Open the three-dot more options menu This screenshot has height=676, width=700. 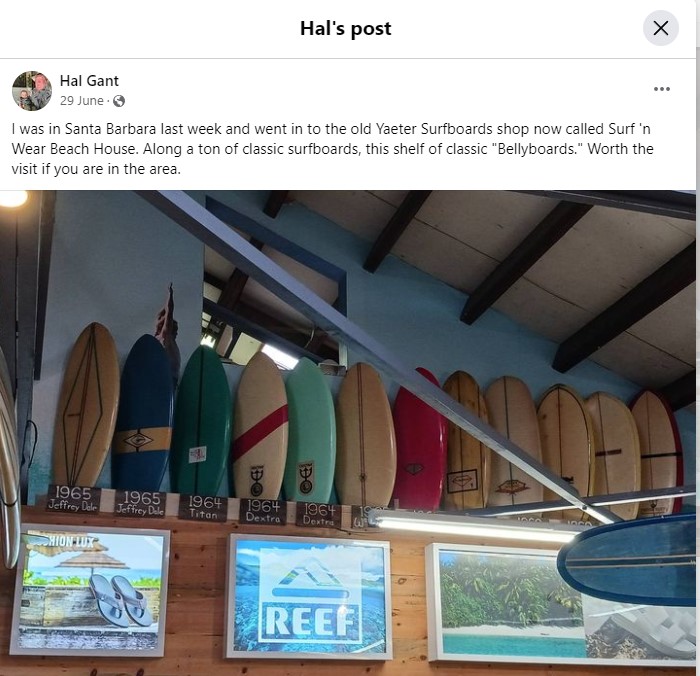662,89
